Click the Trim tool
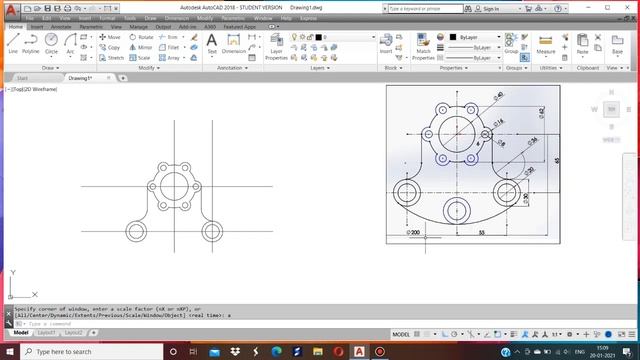This screenshot has height=360, width=640. [x=169, y=37]
